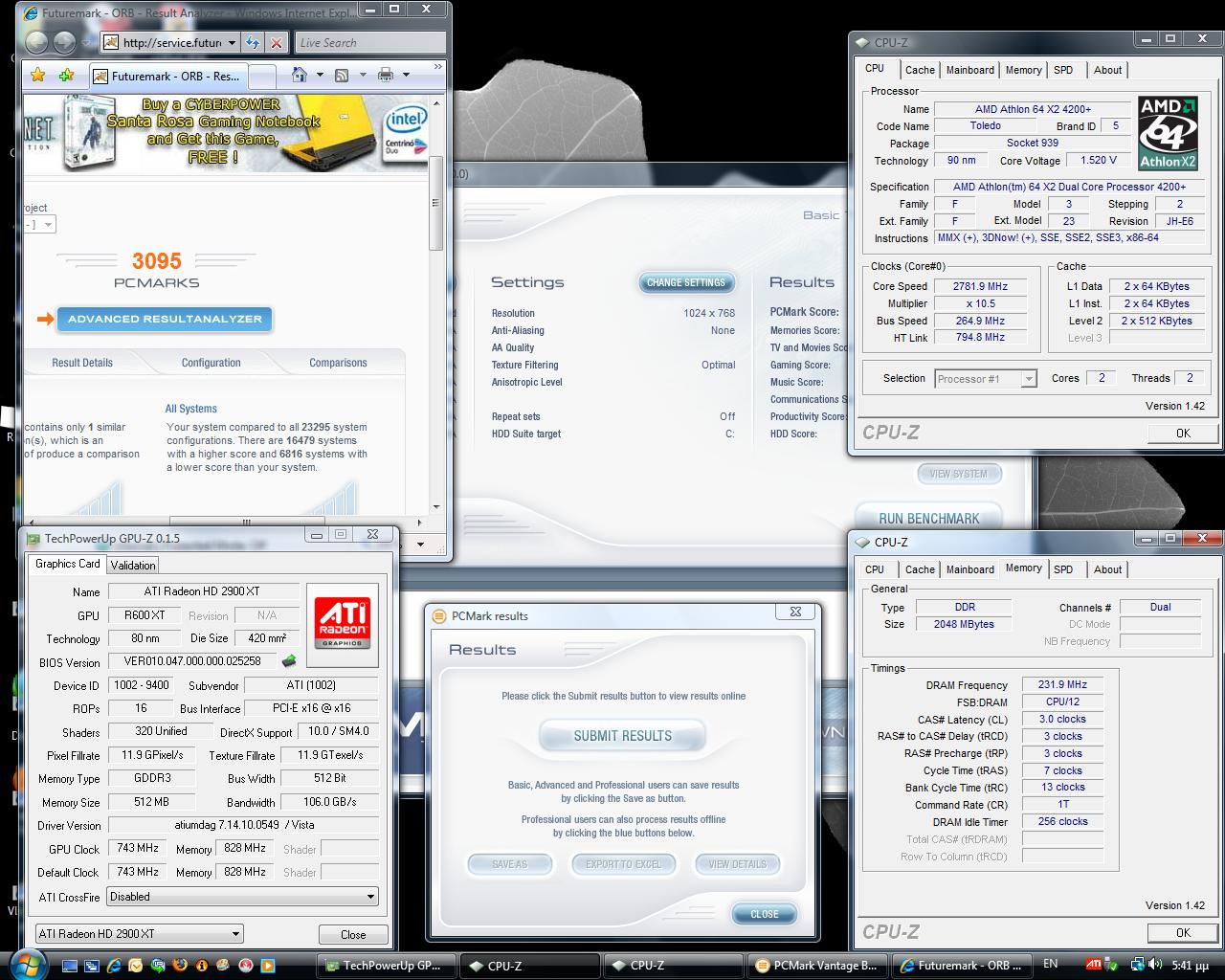Open recent pages dropdown arrow
The height and width of the screenshot is (980, 1225).
pos(87,43)
